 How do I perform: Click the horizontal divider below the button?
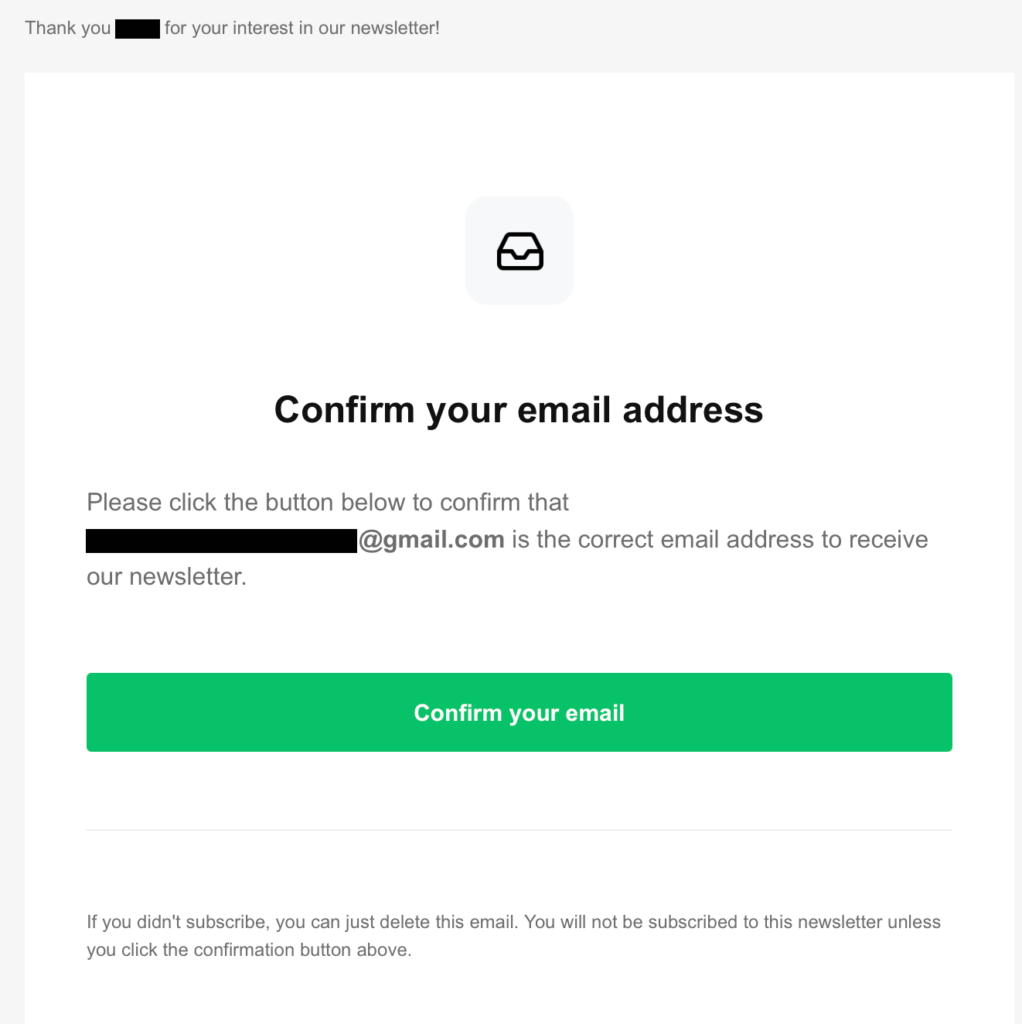tap(518, 830)
